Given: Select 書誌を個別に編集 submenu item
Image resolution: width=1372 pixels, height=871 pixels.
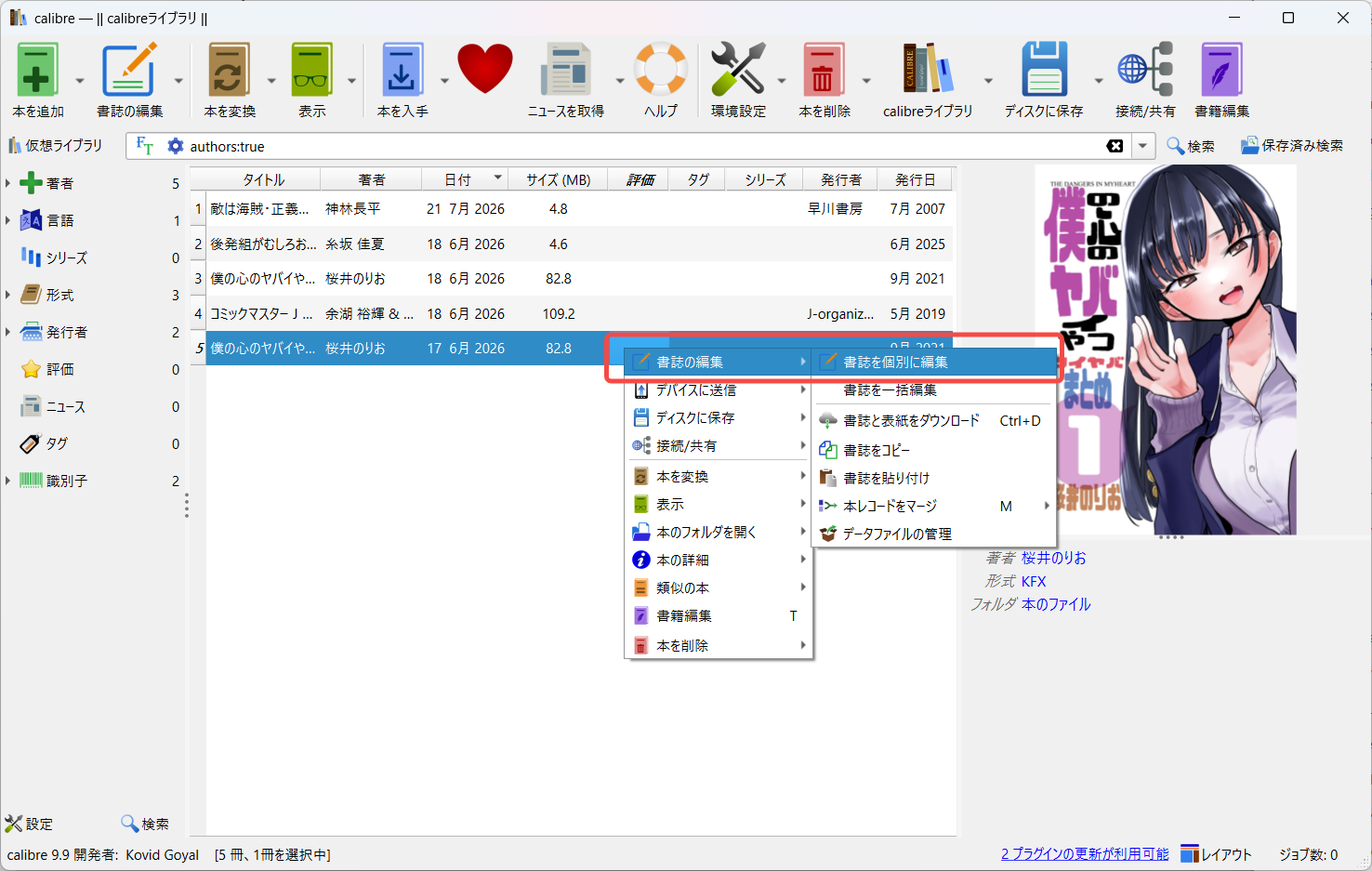Looking at the screenshot, I should click(x=935, y=362).
